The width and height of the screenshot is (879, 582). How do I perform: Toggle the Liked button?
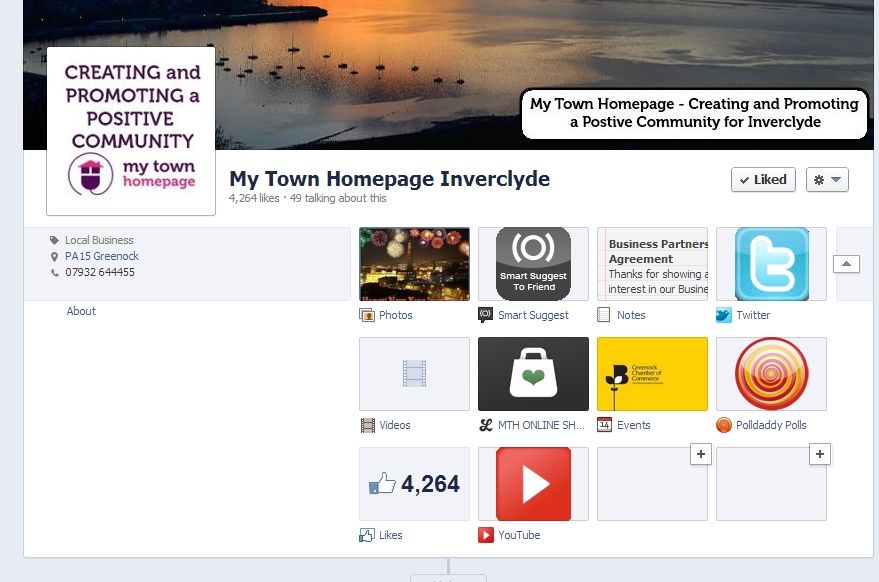764,180
